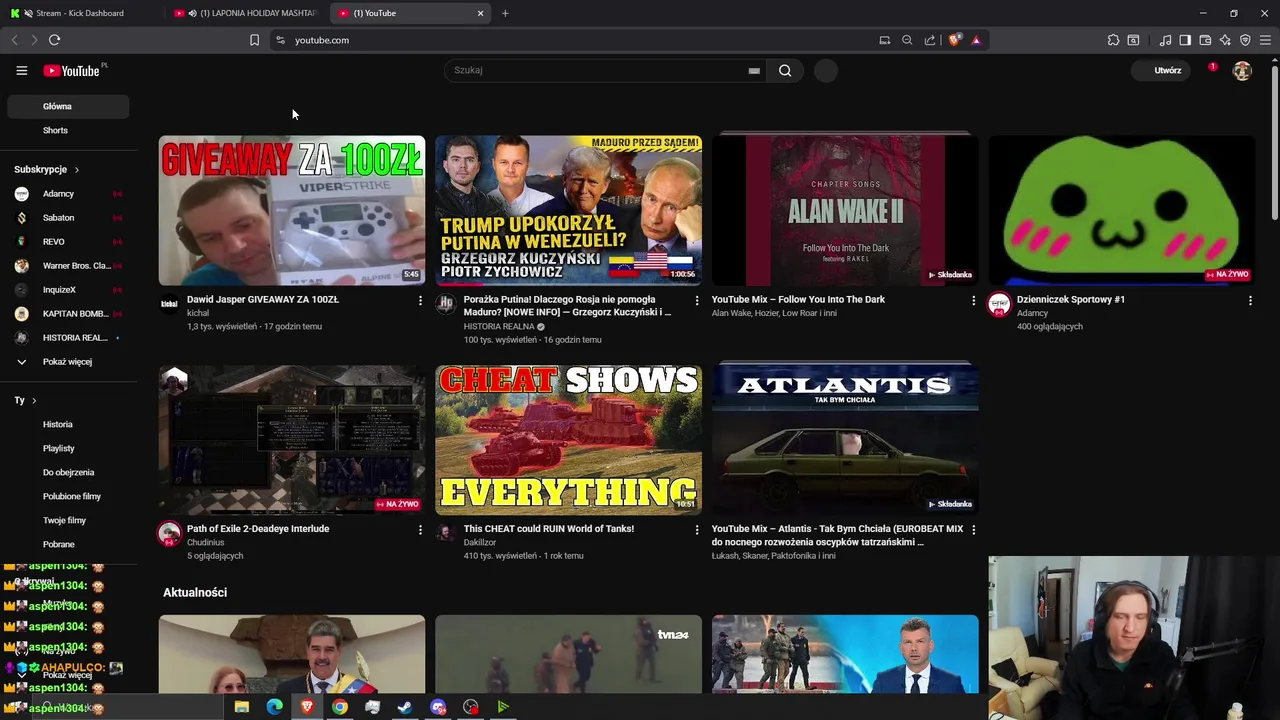Open the browser main menu icon

click(x=1265, y=40)
